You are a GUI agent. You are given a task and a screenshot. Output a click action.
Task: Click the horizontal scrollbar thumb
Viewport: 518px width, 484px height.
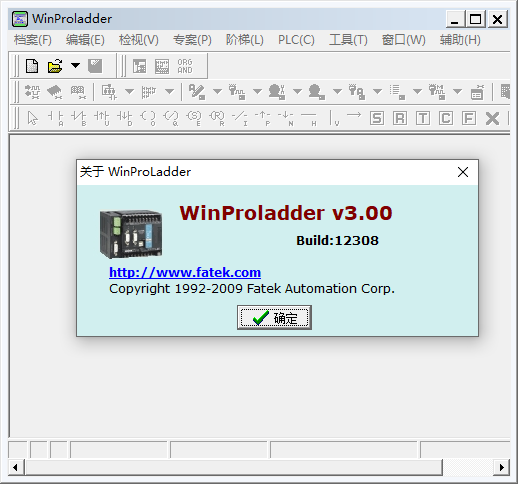233,467
